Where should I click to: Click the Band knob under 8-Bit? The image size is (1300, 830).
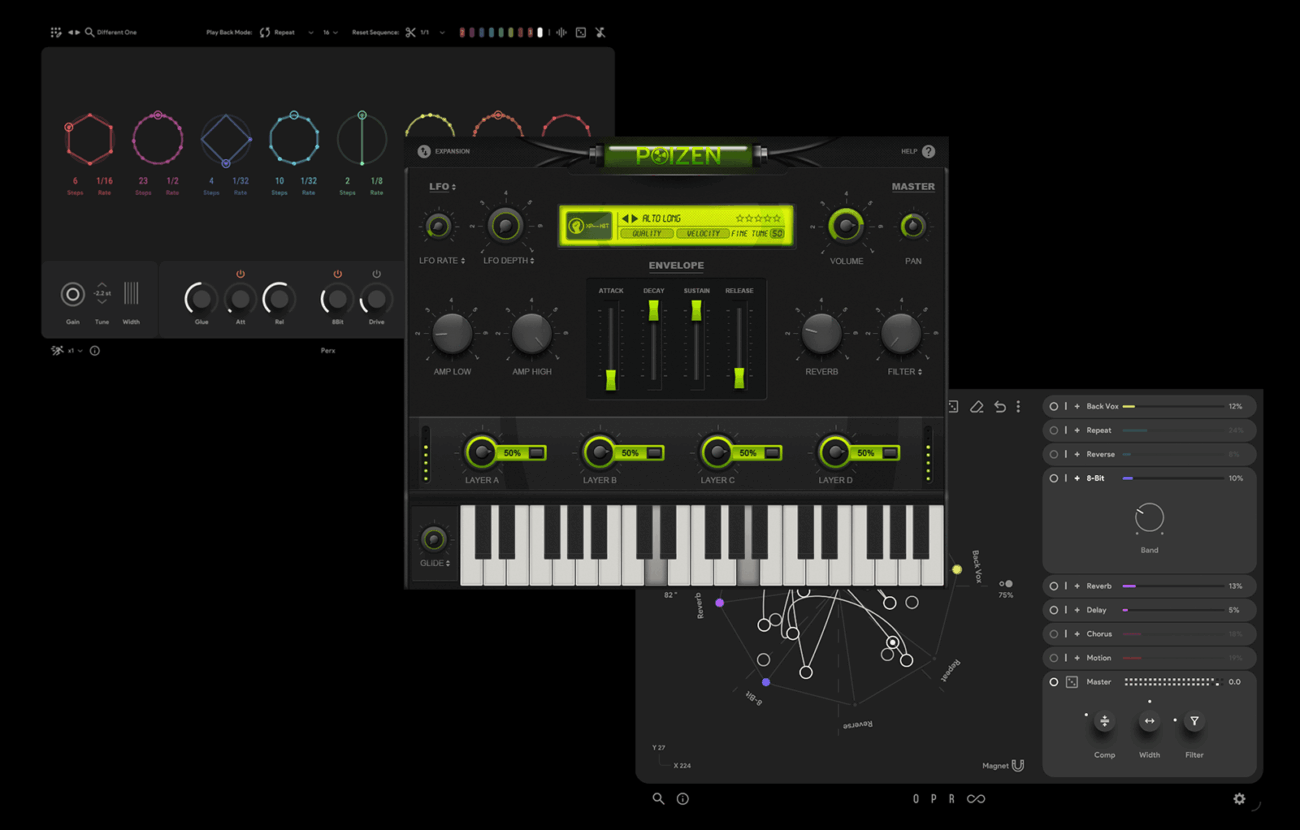point(1149,518)
